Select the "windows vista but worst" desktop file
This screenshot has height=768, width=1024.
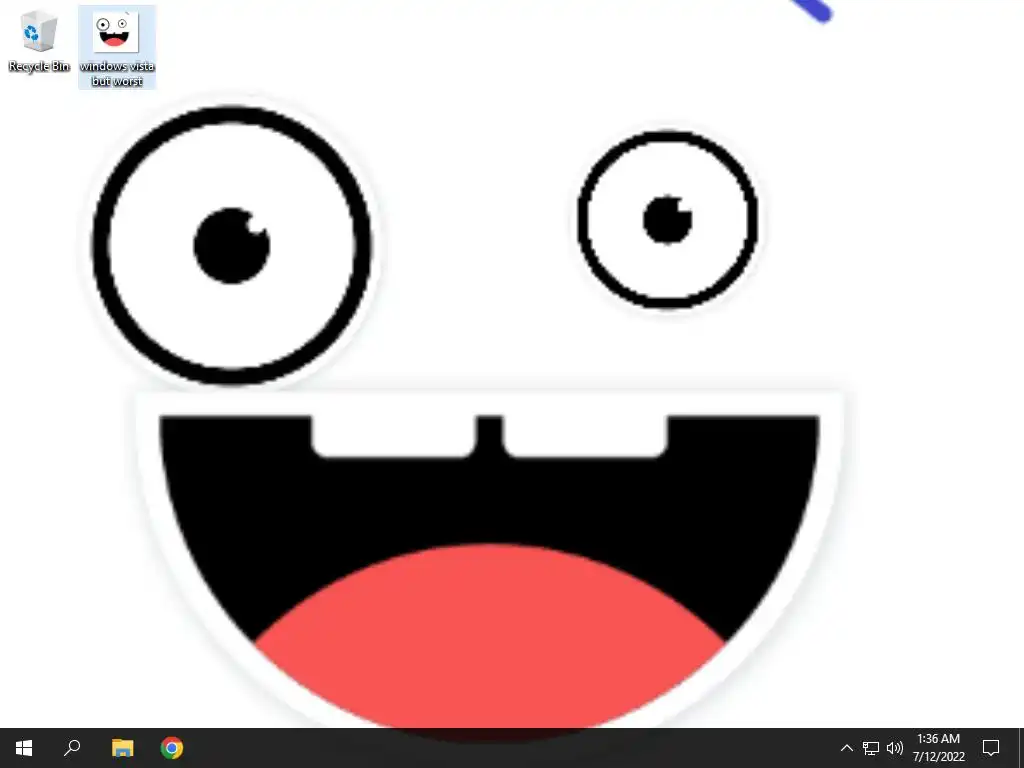coord(117,47)
